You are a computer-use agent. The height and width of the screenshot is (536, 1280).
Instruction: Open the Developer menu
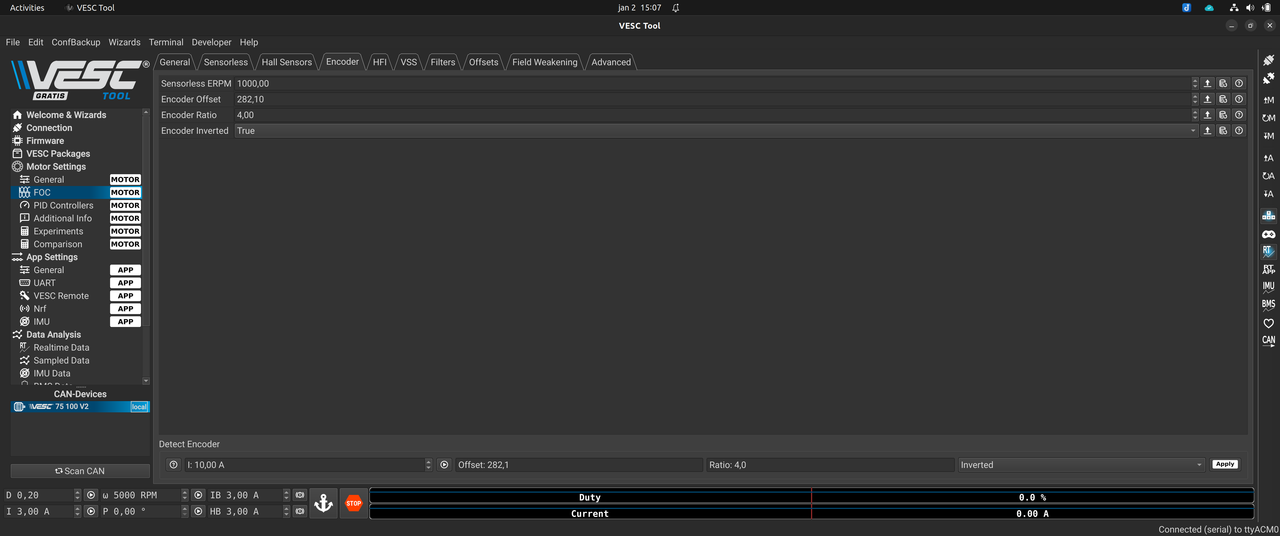(211, 42)
